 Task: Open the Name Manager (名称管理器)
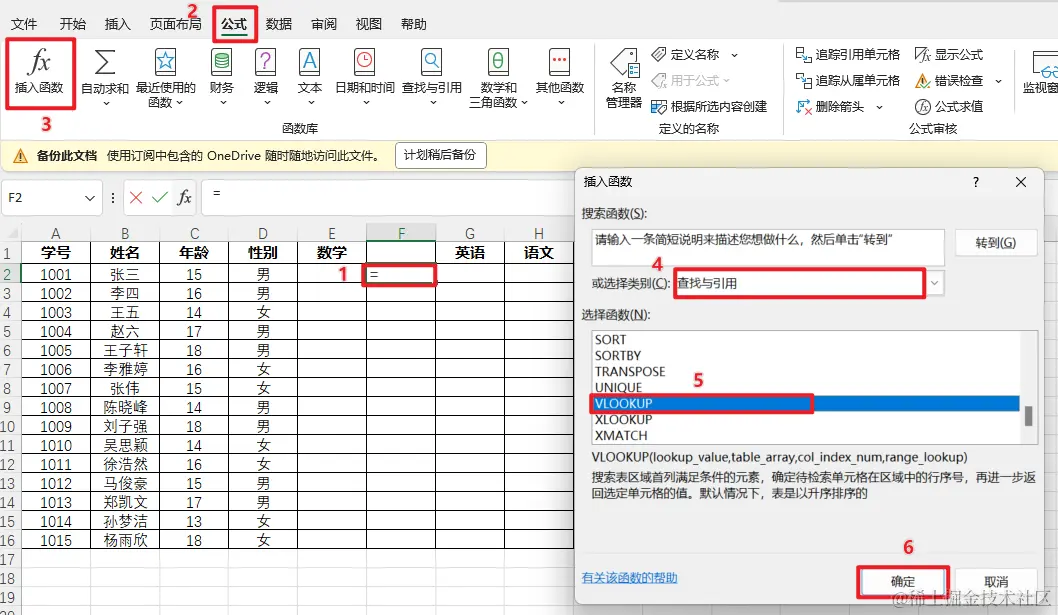624,78
